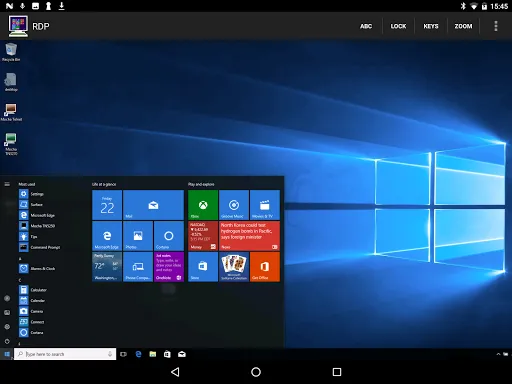Open the Microsoft Edge tile
Viewport: 512px width, 384px height.
click(x=107, y=236)
